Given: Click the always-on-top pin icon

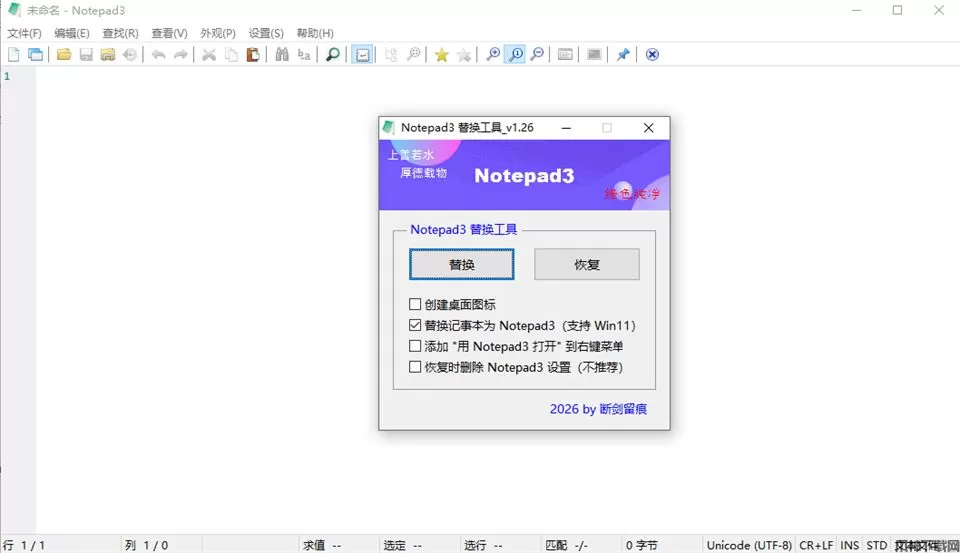Looking at the screenshot, I should [623, 55].
